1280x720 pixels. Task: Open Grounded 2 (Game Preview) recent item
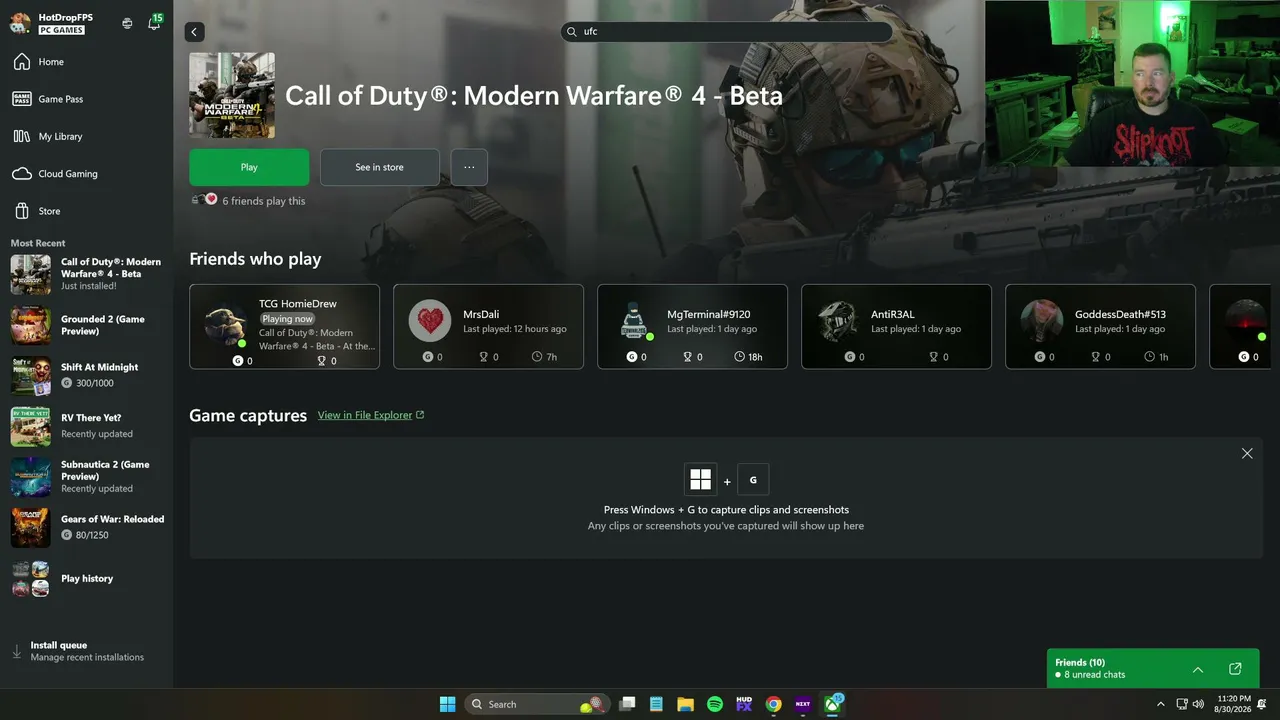pyautogui.click(x=86, y=326)
